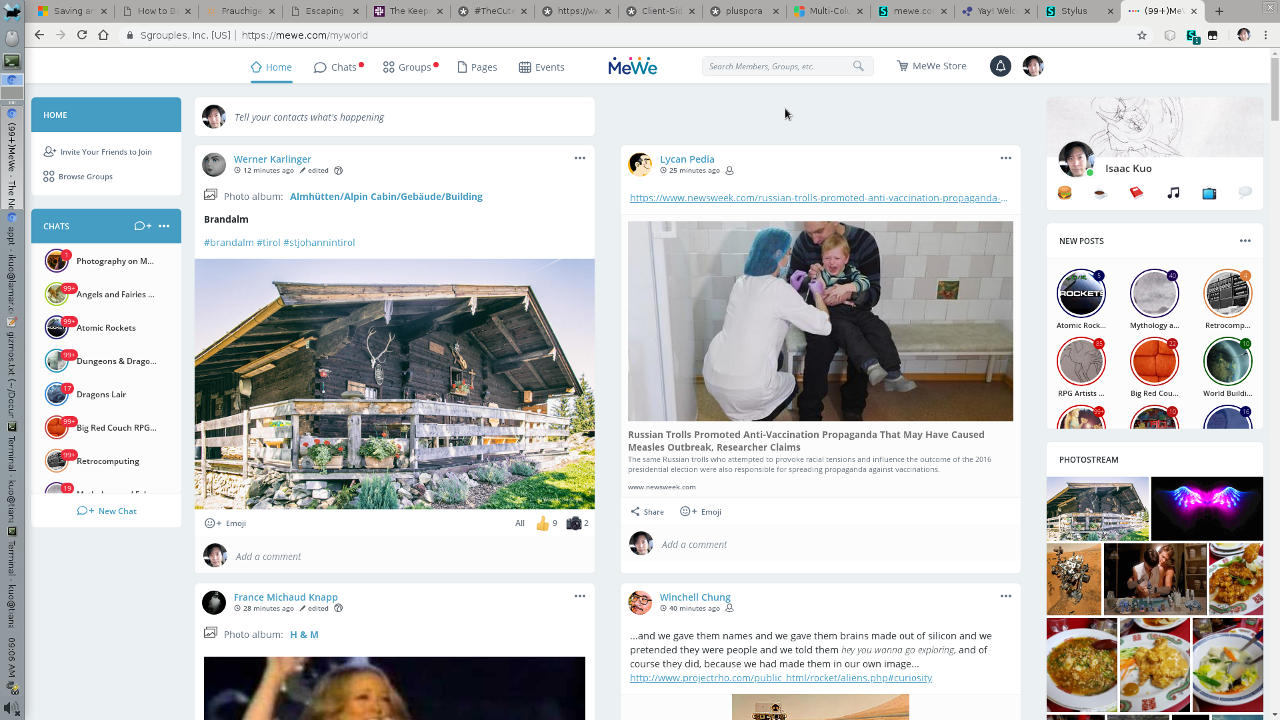Click New Chat button
The width and height of the screenshot is (1280, 720).
coord(107,511)
